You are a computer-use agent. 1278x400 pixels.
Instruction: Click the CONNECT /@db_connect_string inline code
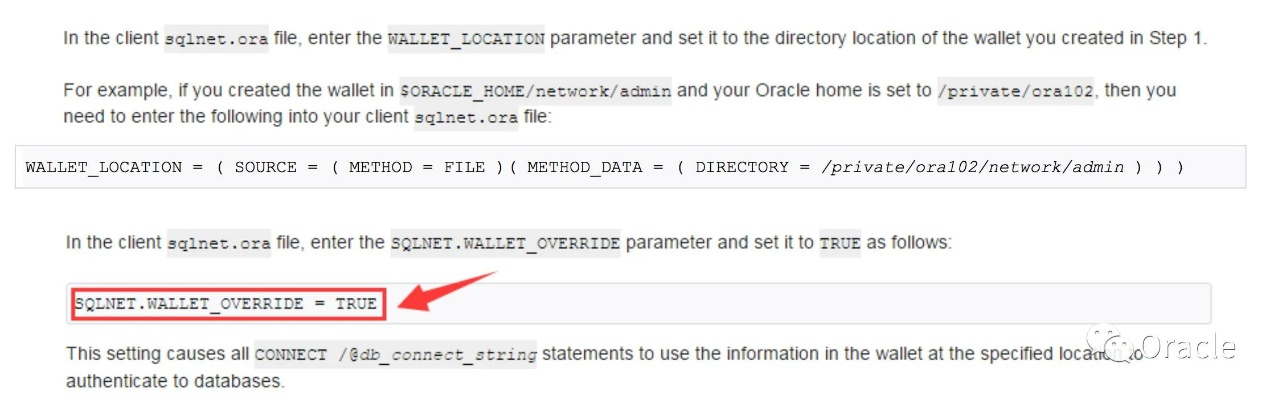click(395, 355)
